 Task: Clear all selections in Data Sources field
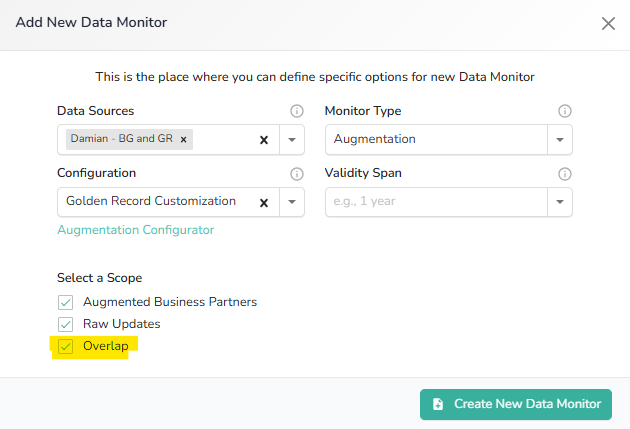264,140
